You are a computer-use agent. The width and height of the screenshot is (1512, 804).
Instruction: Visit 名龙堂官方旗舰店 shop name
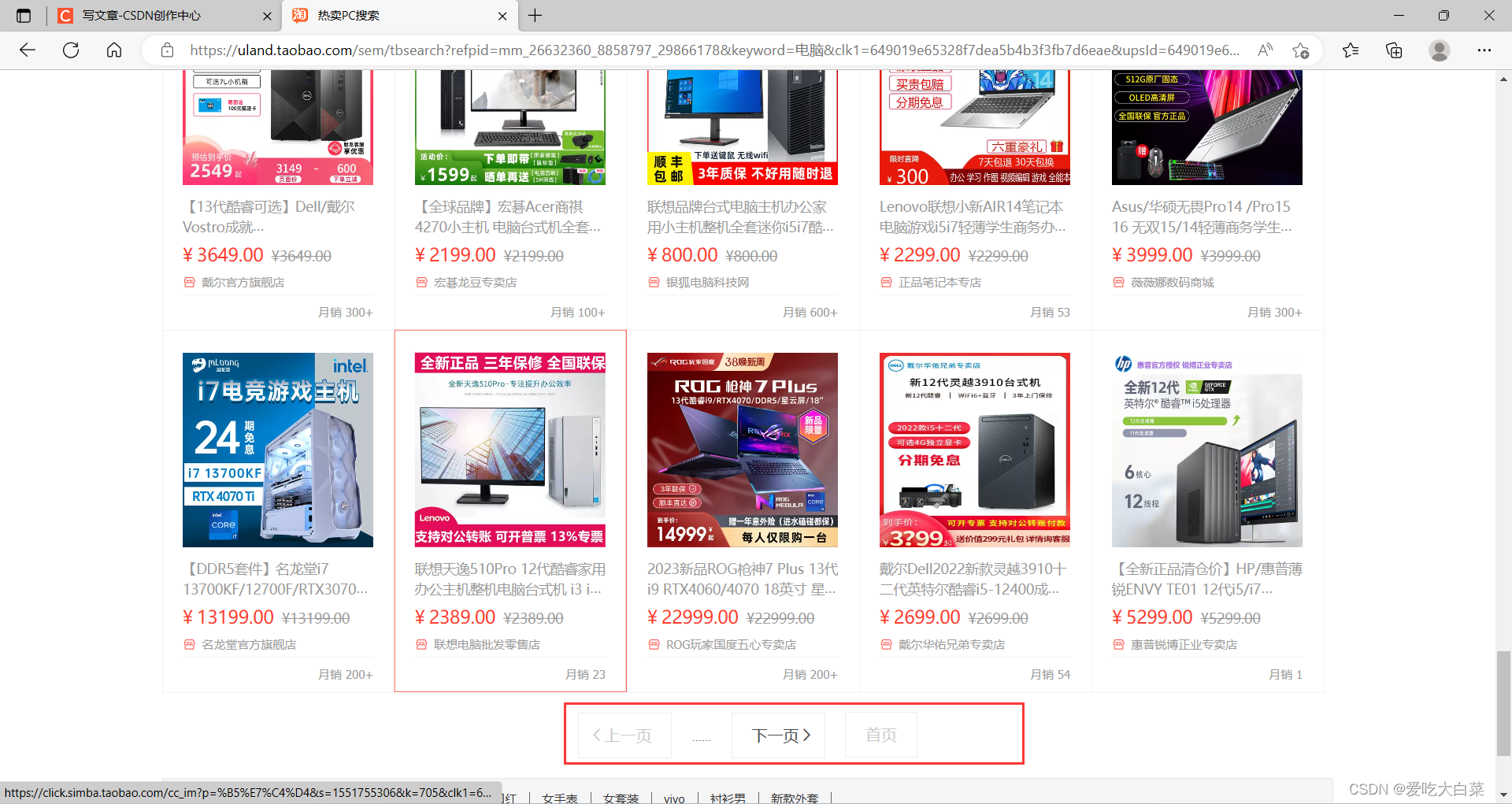pyautogui.click(x=249, y=644)
